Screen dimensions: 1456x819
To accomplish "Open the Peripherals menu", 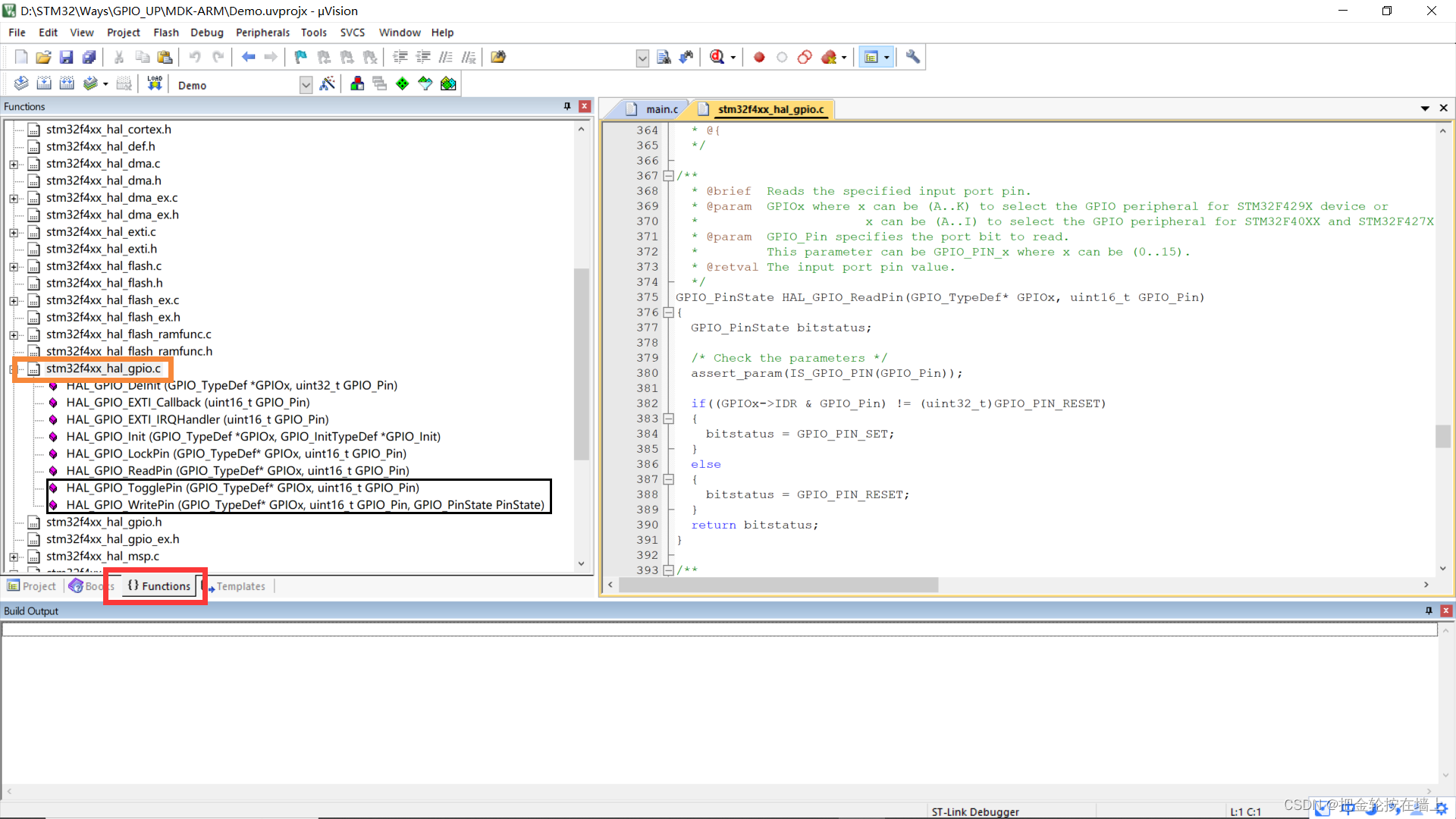I will (x=262, y=33).
